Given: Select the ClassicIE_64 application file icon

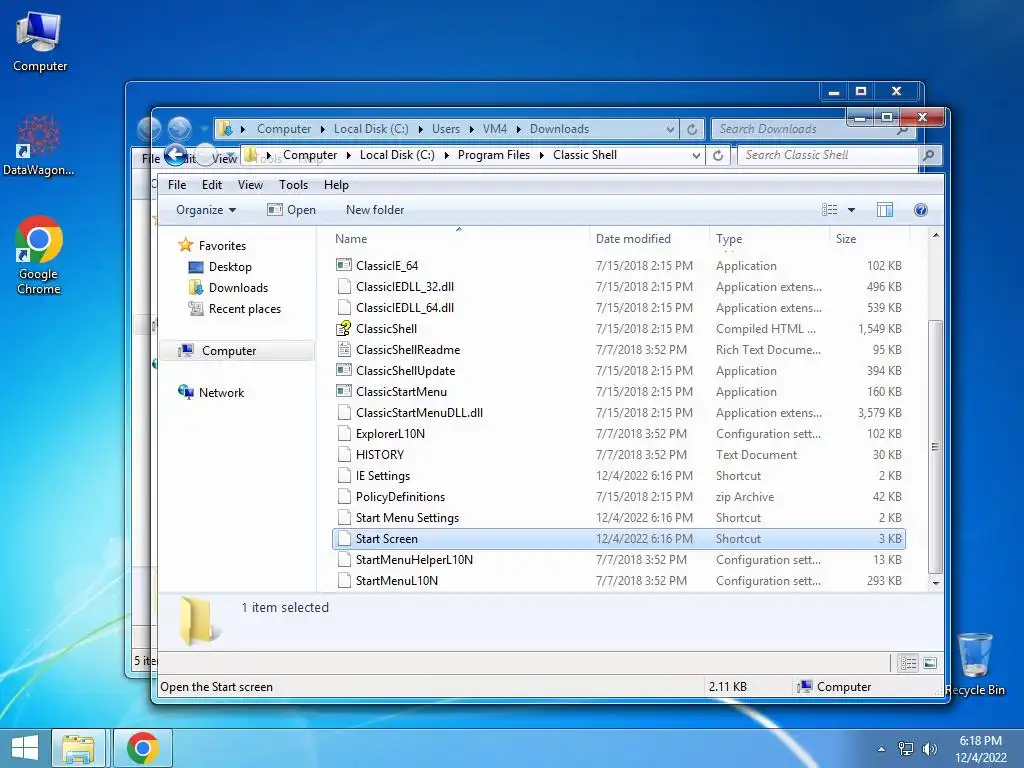Looking at the screenshot, I should click(x=344, y=265).
